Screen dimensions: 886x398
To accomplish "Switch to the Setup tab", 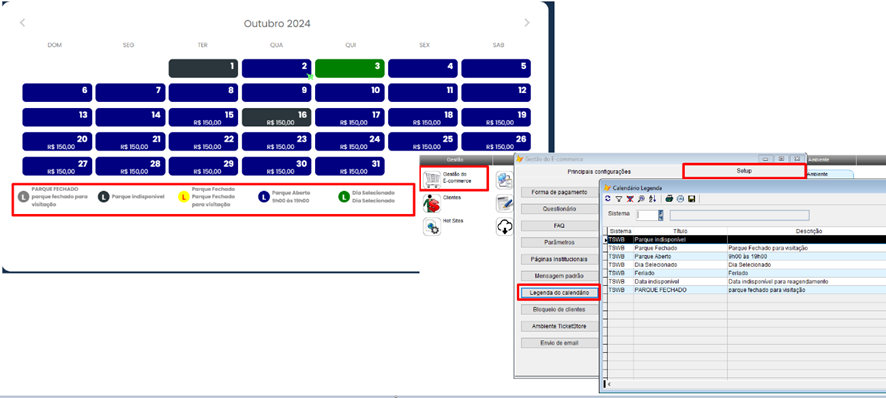I will (x=744, y=171).
